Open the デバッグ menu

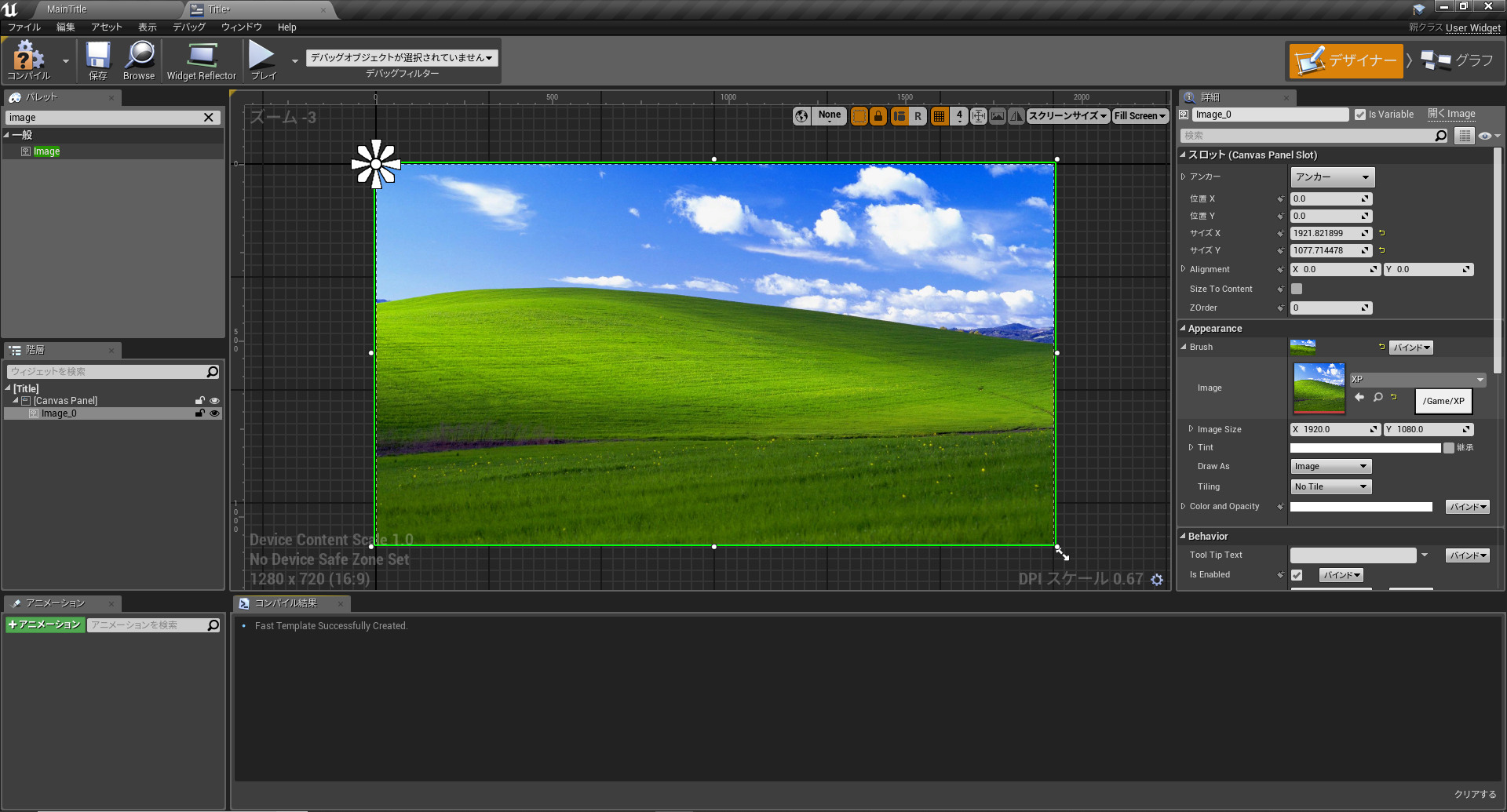click(188, 27)
